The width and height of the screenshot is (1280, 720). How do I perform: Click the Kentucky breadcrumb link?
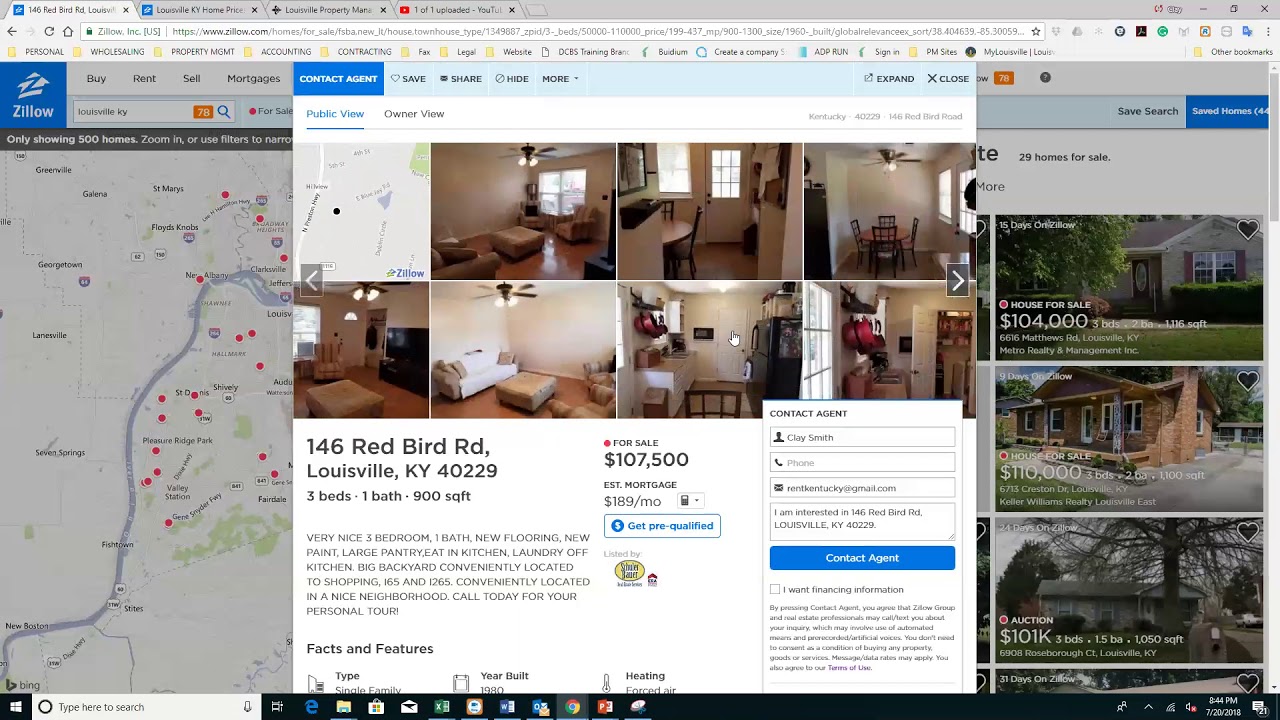point(827,117)
